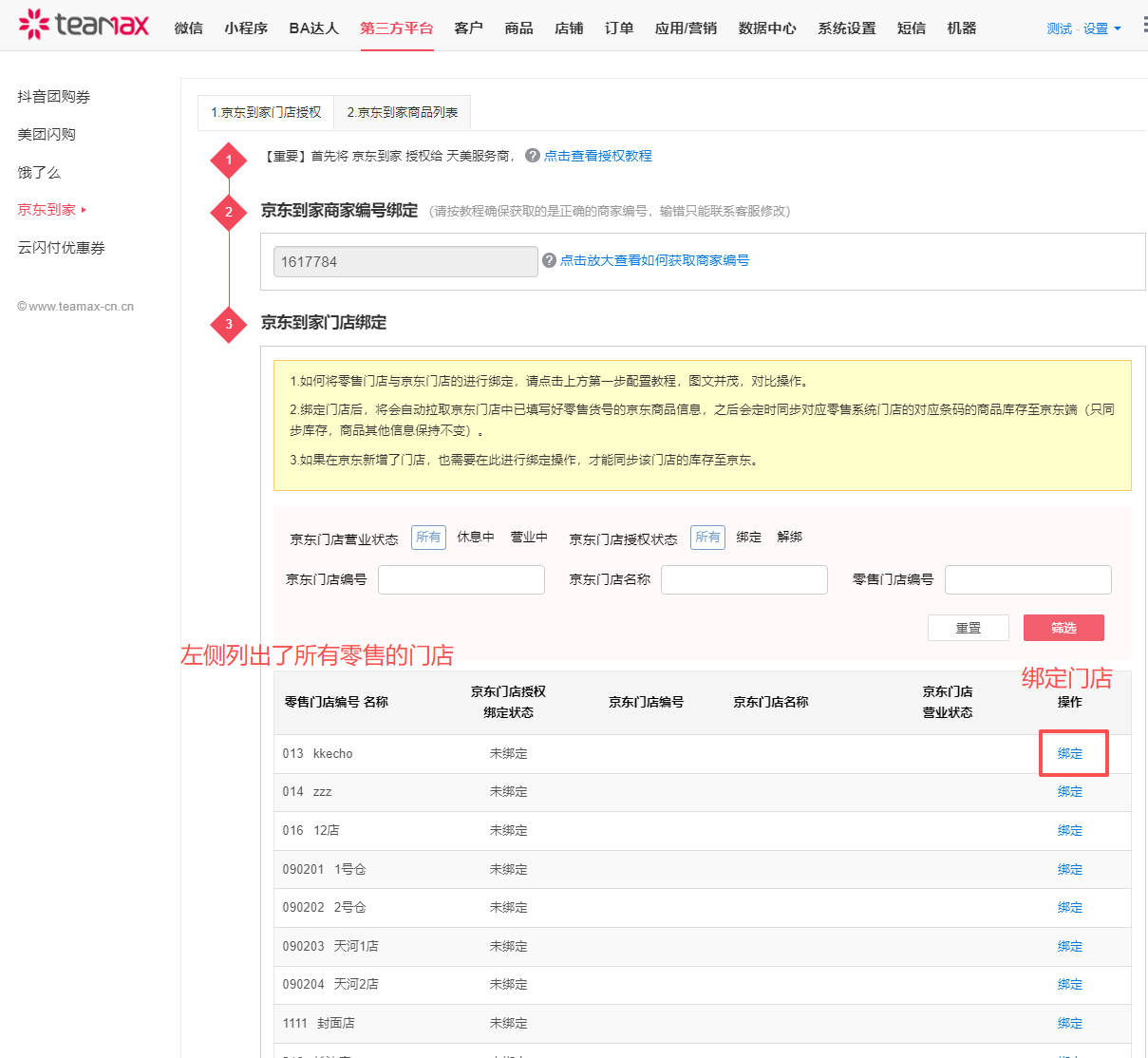
Task: Click the 京东门店名称 column header
Action: [x=770, y=702]
